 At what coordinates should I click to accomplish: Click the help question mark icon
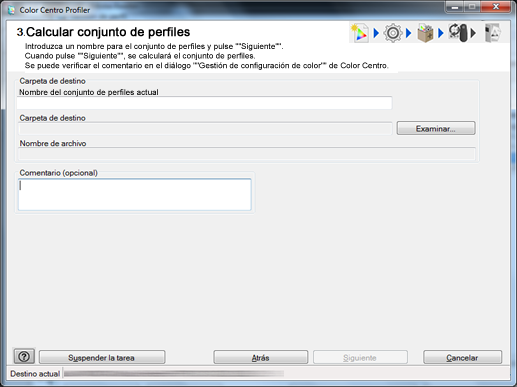pos(24,357)
